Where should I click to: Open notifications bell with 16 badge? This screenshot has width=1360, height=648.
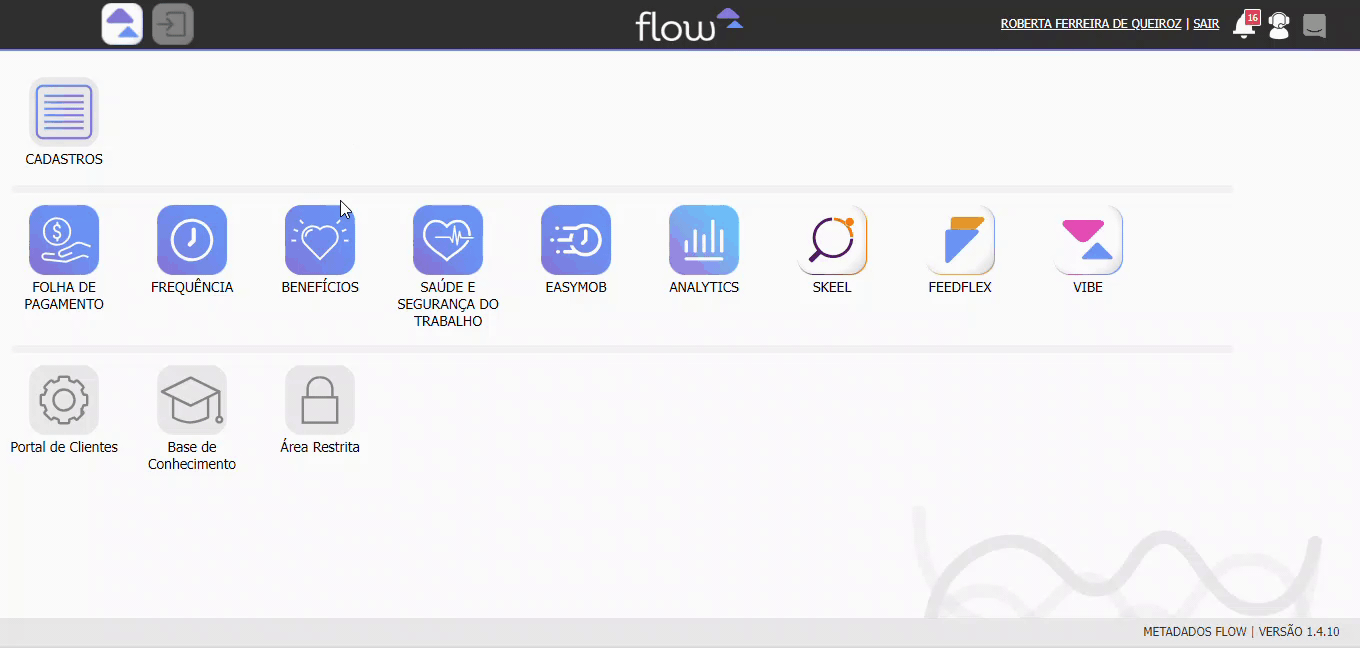pos(1245,24)
